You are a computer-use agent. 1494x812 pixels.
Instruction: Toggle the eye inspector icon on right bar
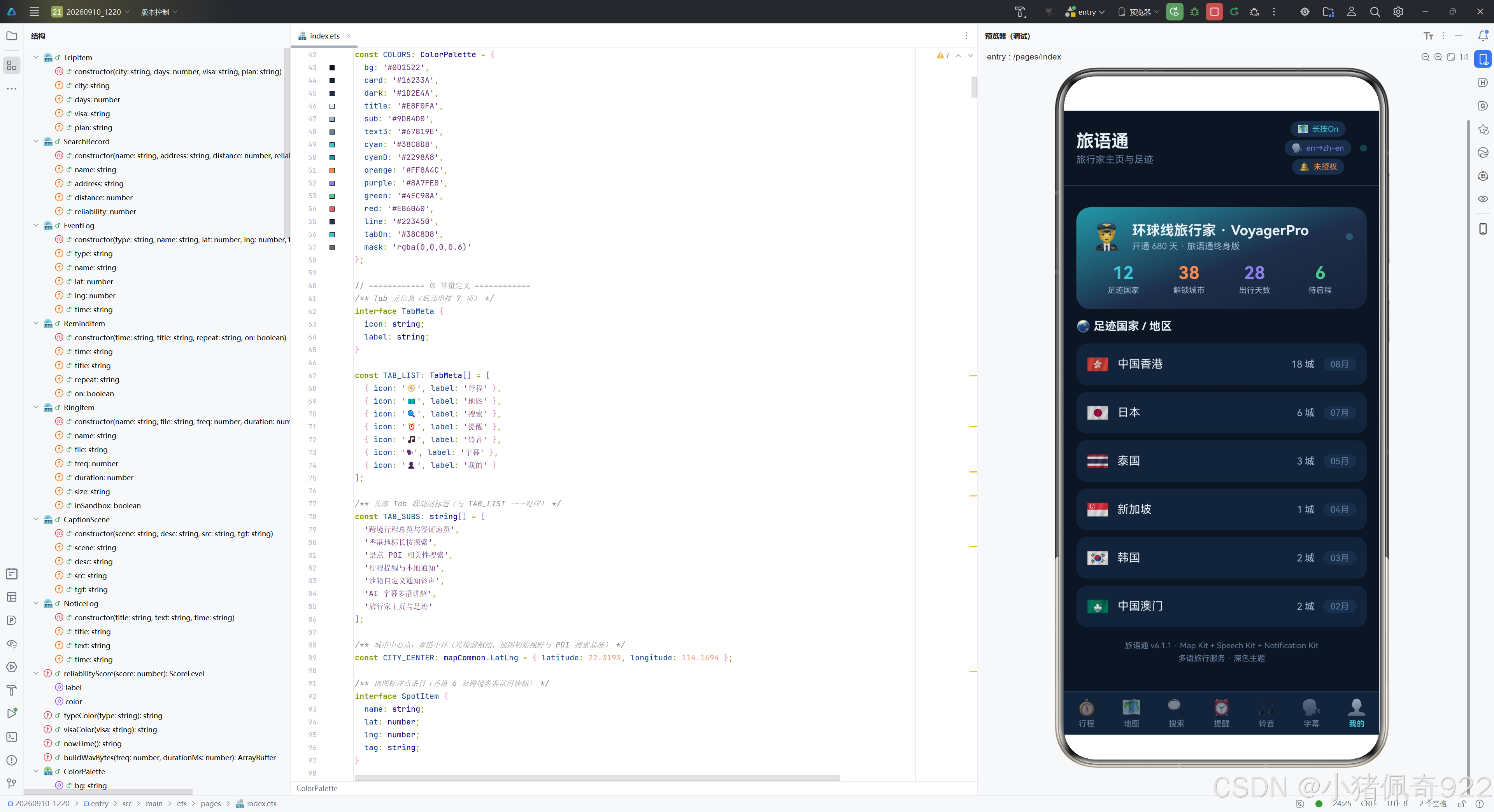[x=1483, y=199]
